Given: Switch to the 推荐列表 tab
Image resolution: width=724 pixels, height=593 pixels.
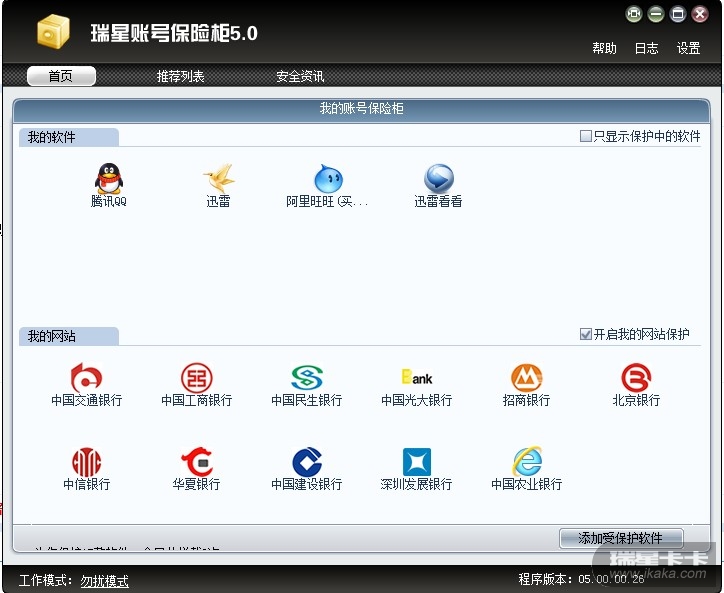Looking at the screenshot, I should pos(181,76).
